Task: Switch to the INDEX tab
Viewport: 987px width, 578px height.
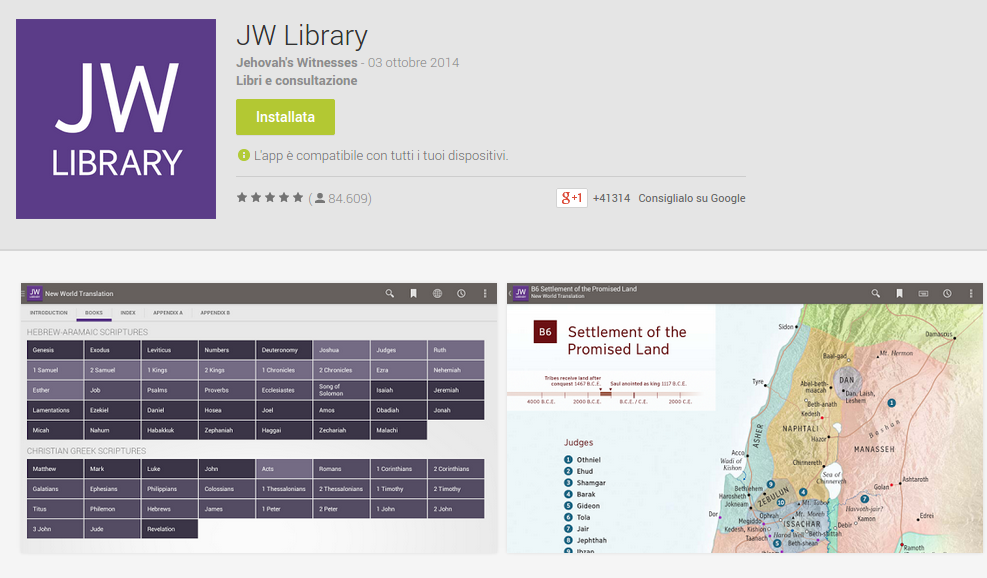Action: (128, 313)
